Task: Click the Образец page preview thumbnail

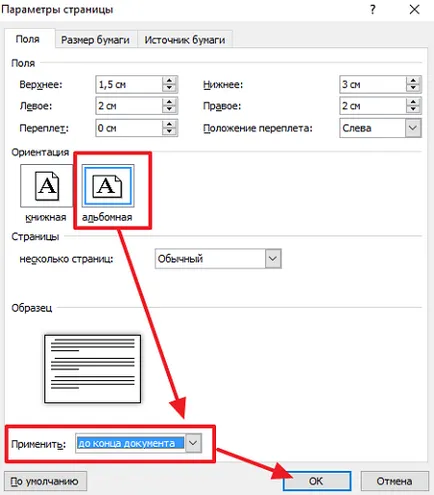Action: (92, 369)
